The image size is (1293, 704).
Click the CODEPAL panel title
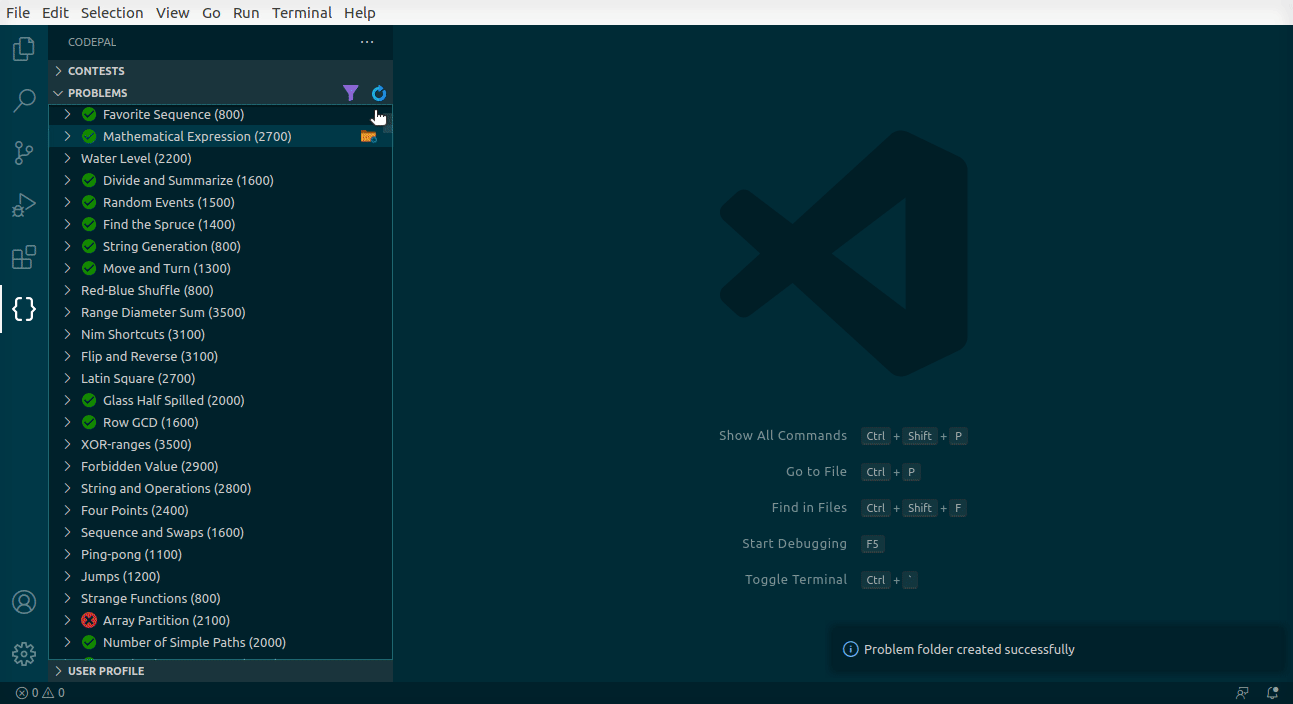click(92, 42)
